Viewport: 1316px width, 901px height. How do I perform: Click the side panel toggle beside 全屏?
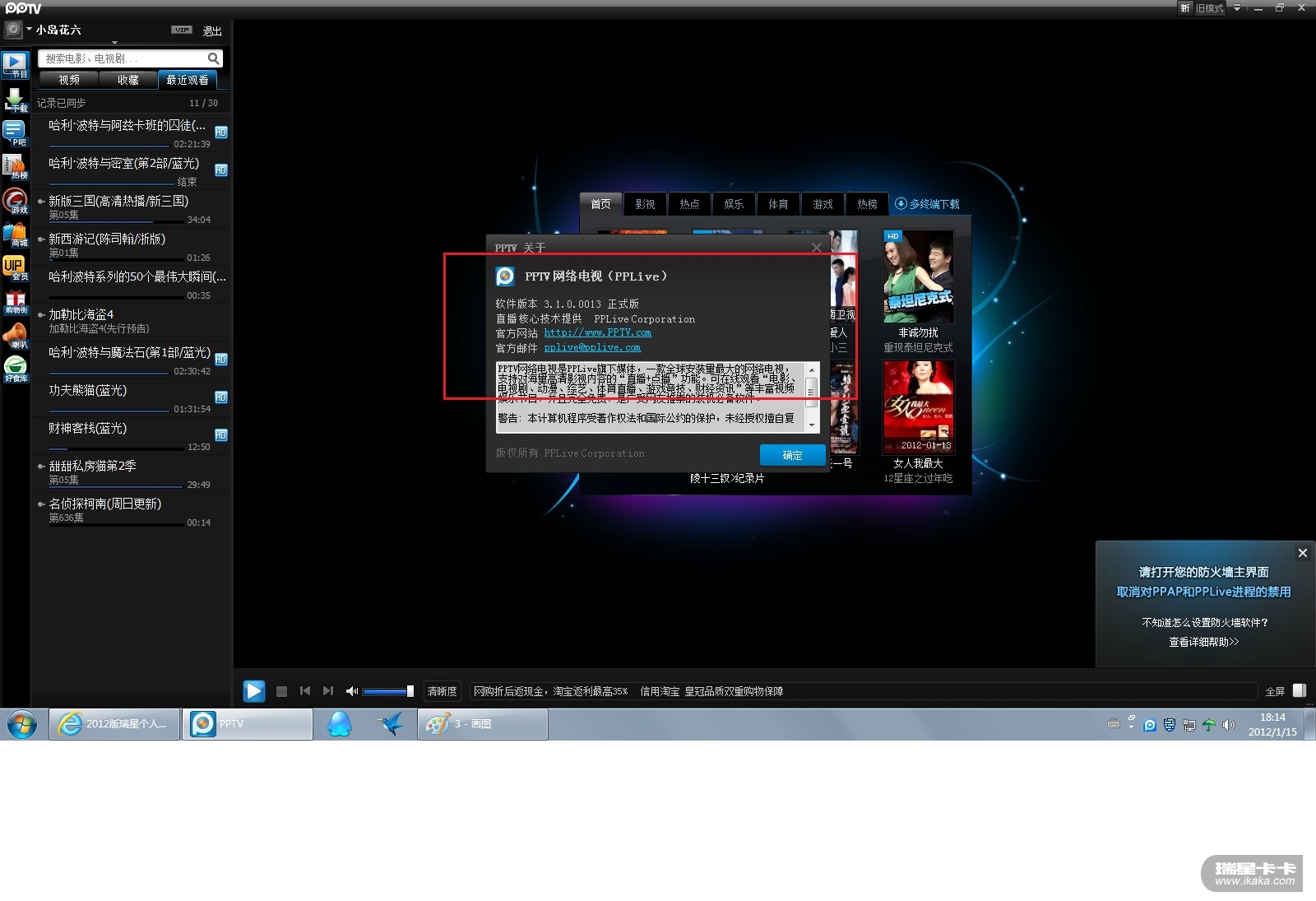1300,690
